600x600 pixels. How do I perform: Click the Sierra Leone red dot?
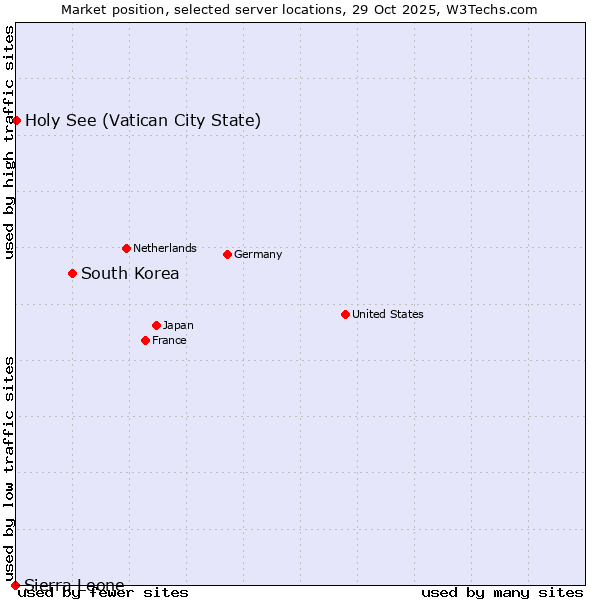pyautogui.click(x=15, y=585)
